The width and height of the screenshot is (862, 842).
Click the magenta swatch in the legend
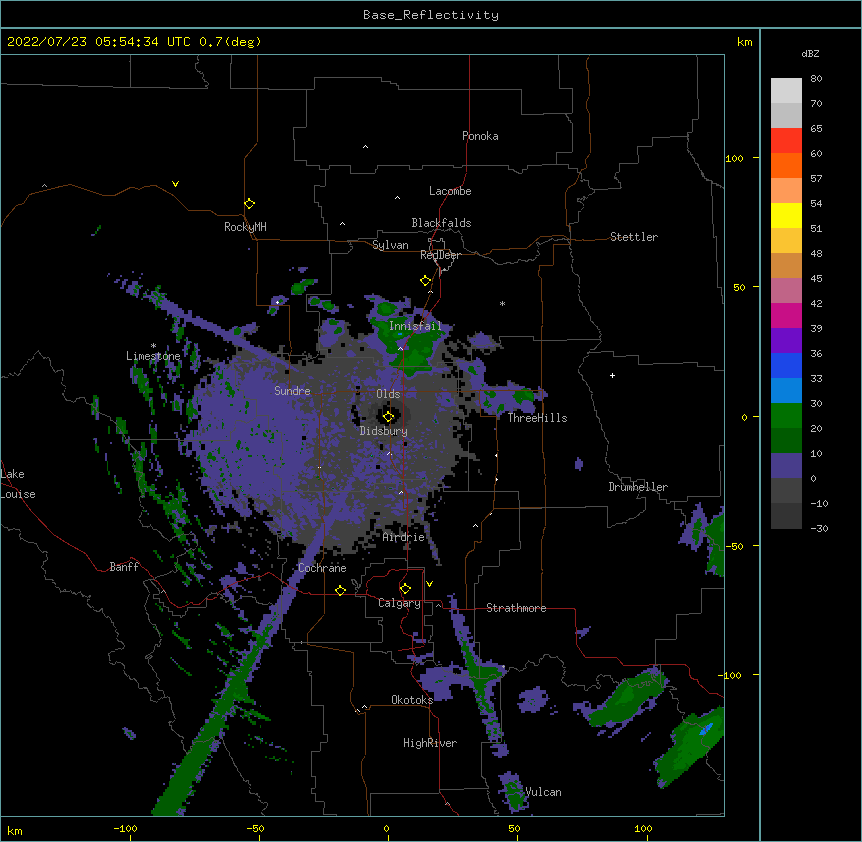[786, 315]
